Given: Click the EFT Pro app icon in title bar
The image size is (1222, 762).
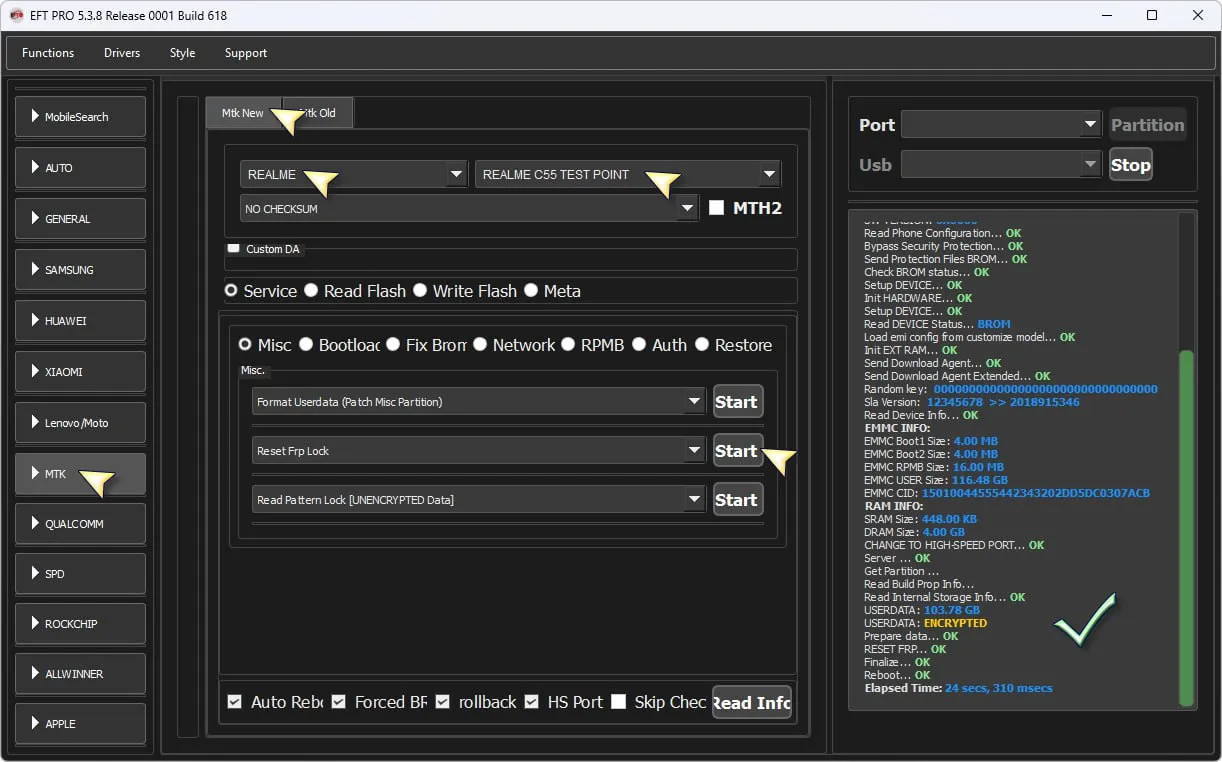Looking at the screenshot, I should 16,15.
